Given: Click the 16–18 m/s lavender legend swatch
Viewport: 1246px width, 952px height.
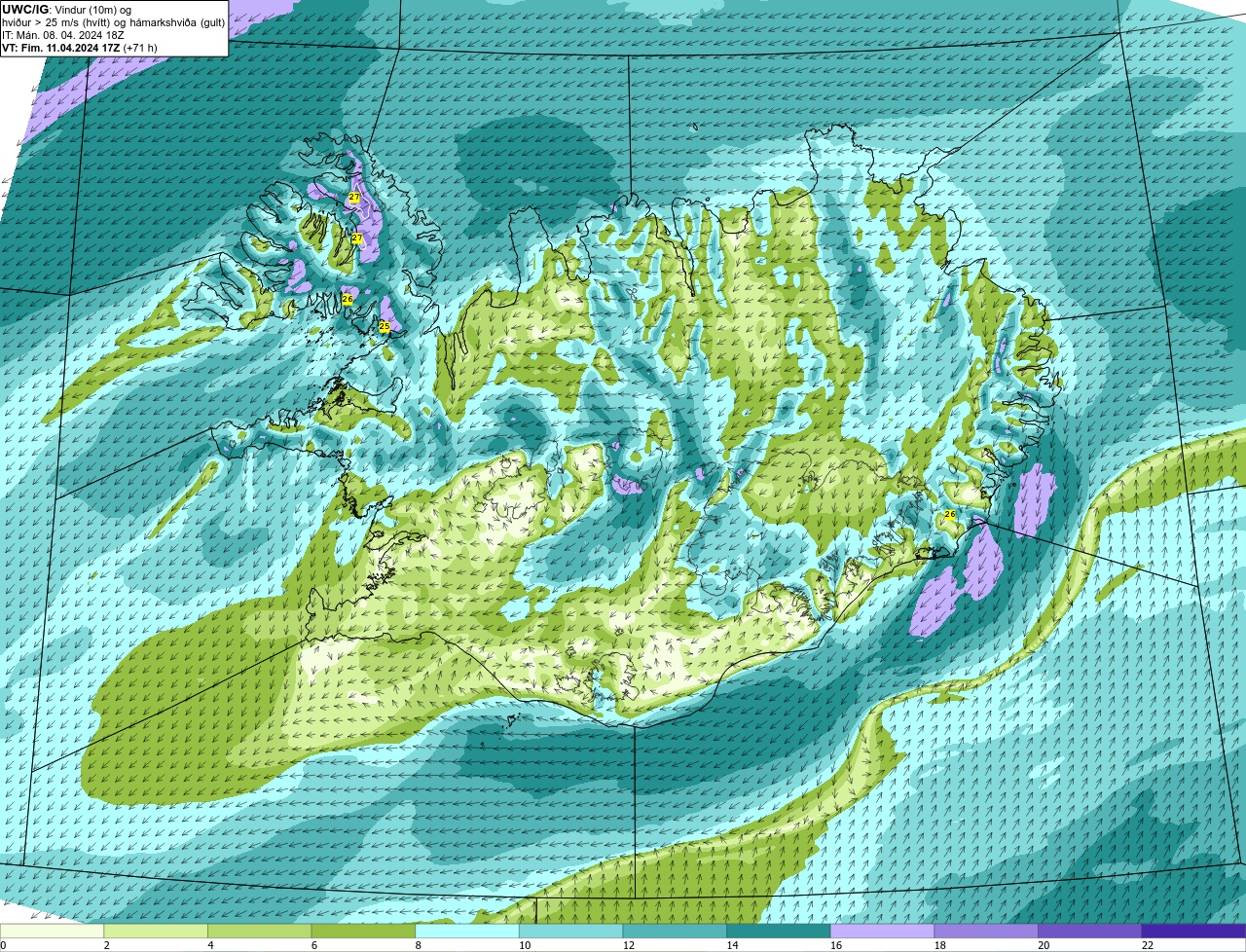Looking at the screenshot, I should (882, 931).
